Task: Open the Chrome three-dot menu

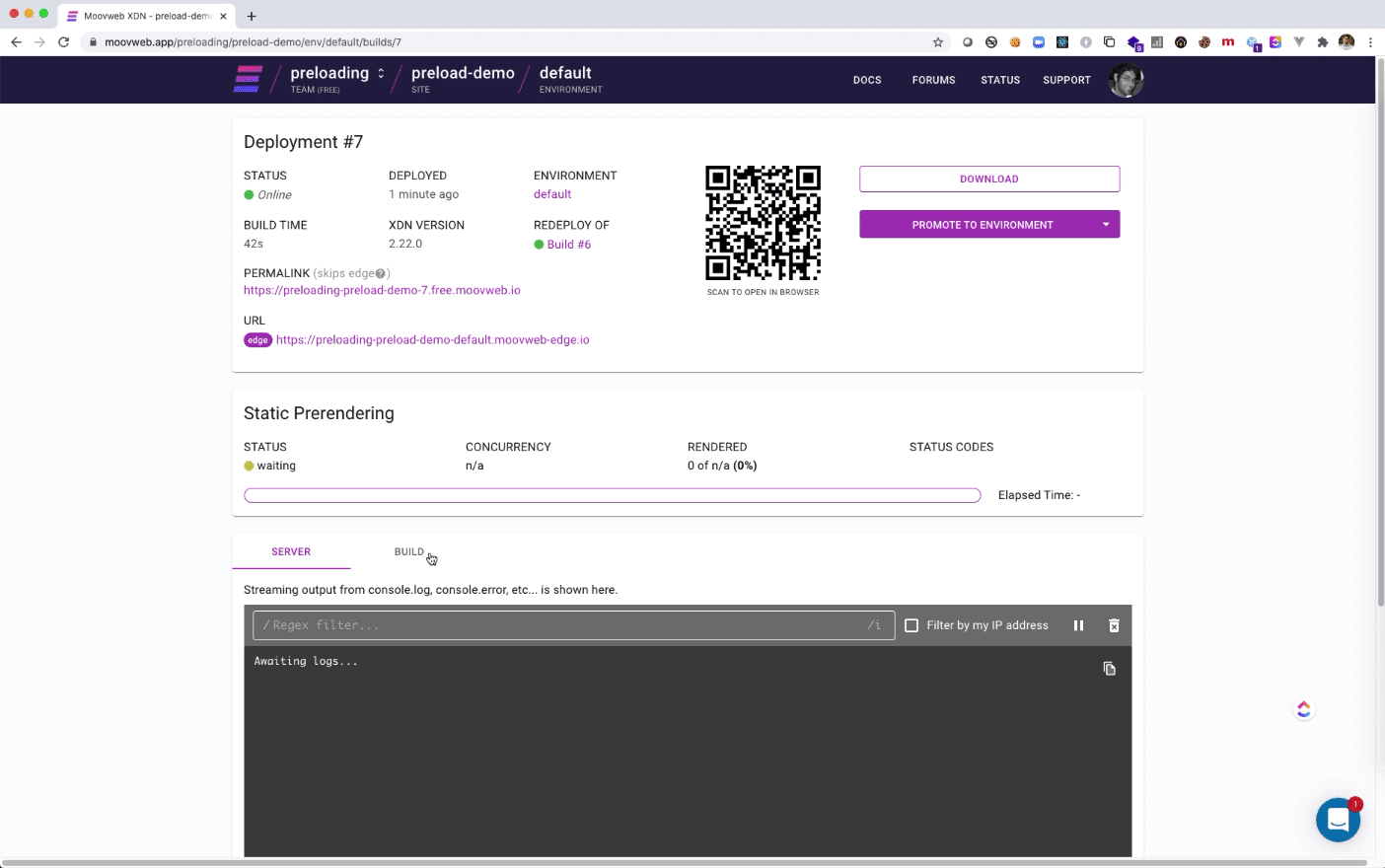Action: [1370, 42]
